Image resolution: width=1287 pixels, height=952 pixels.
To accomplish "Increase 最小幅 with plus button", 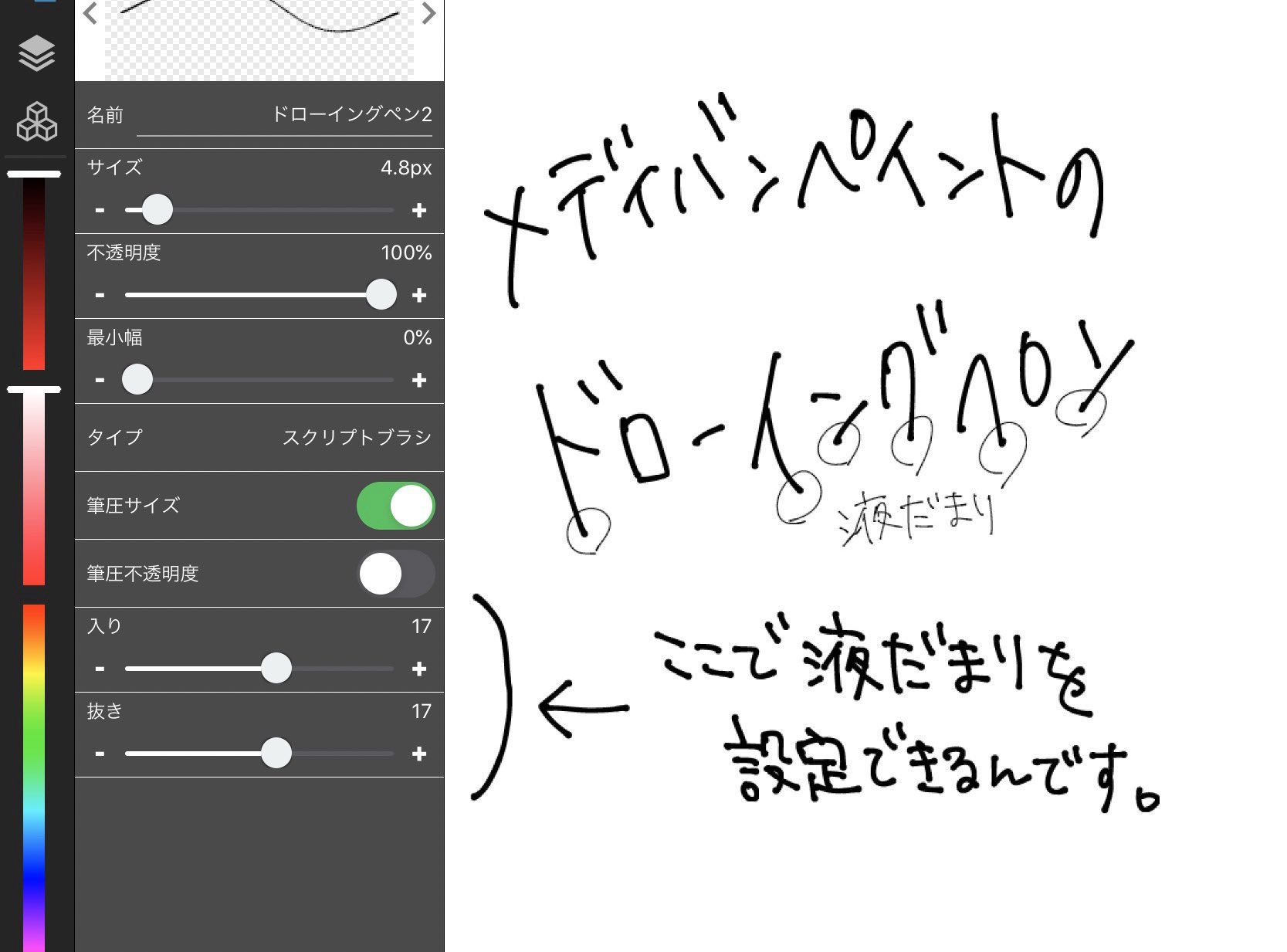I will (419, 380).
